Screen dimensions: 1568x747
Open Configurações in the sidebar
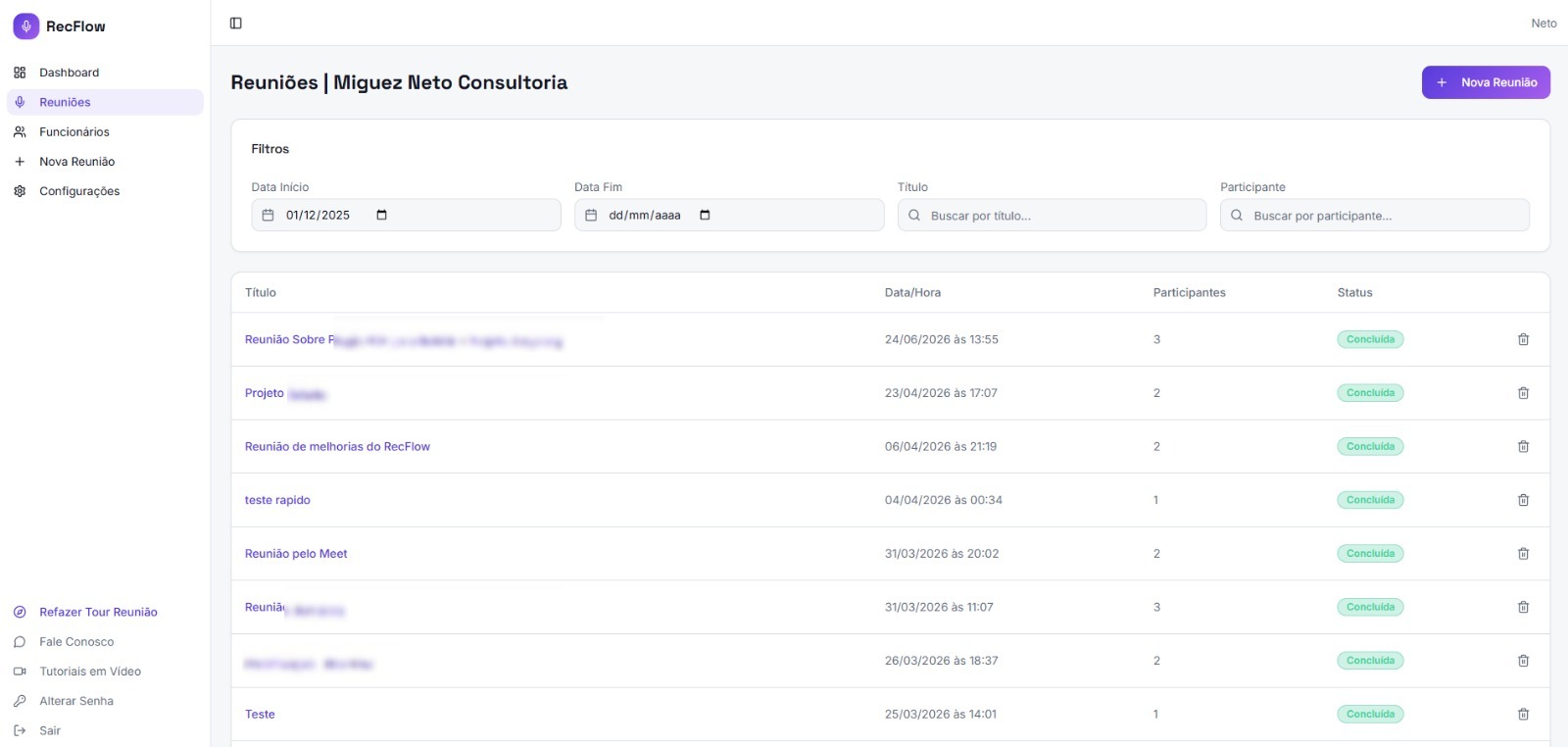click(105, 191)
